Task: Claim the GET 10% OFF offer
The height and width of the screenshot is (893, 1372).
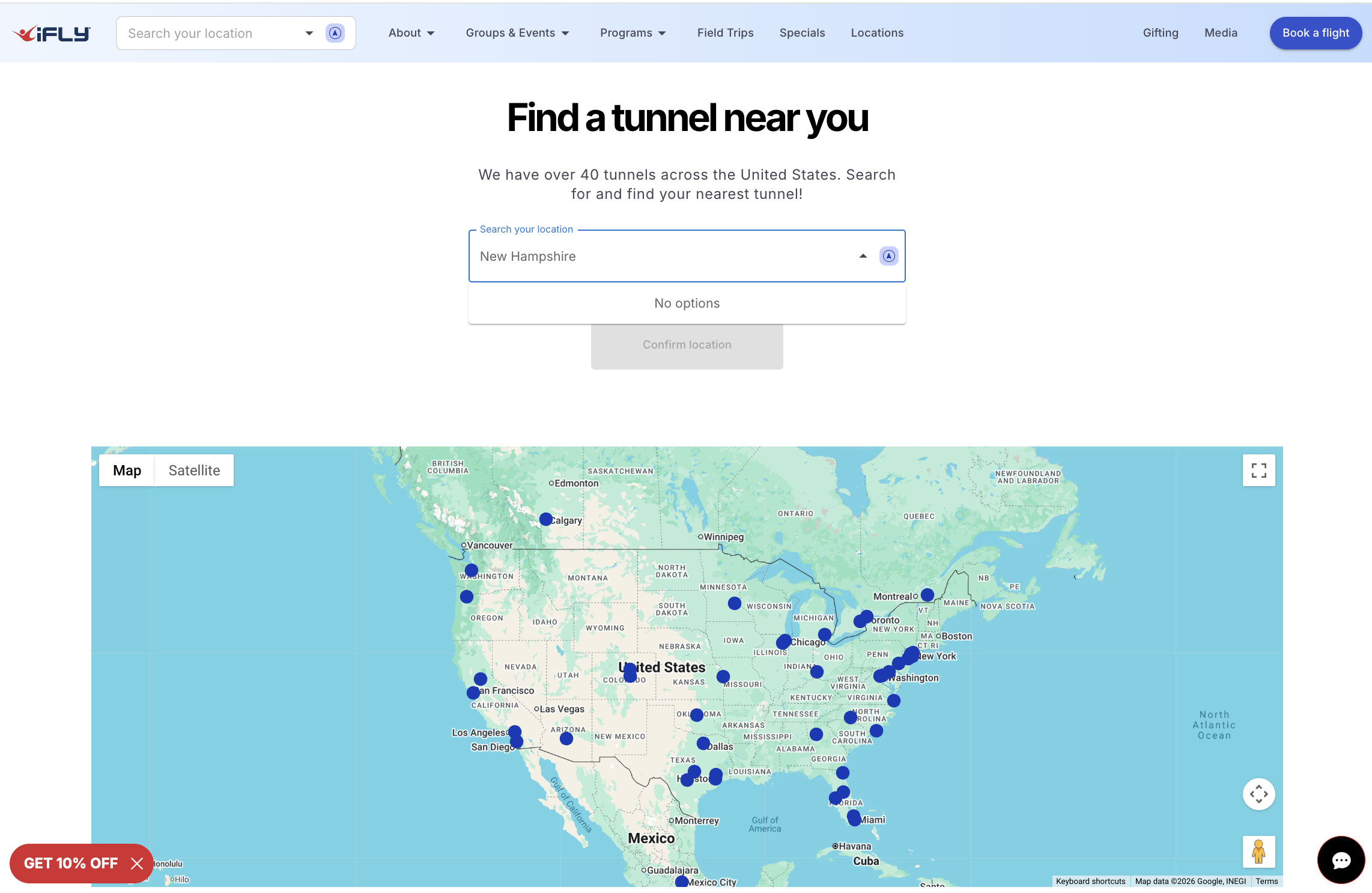Action: pyautogui.click(x=71, y=864)
